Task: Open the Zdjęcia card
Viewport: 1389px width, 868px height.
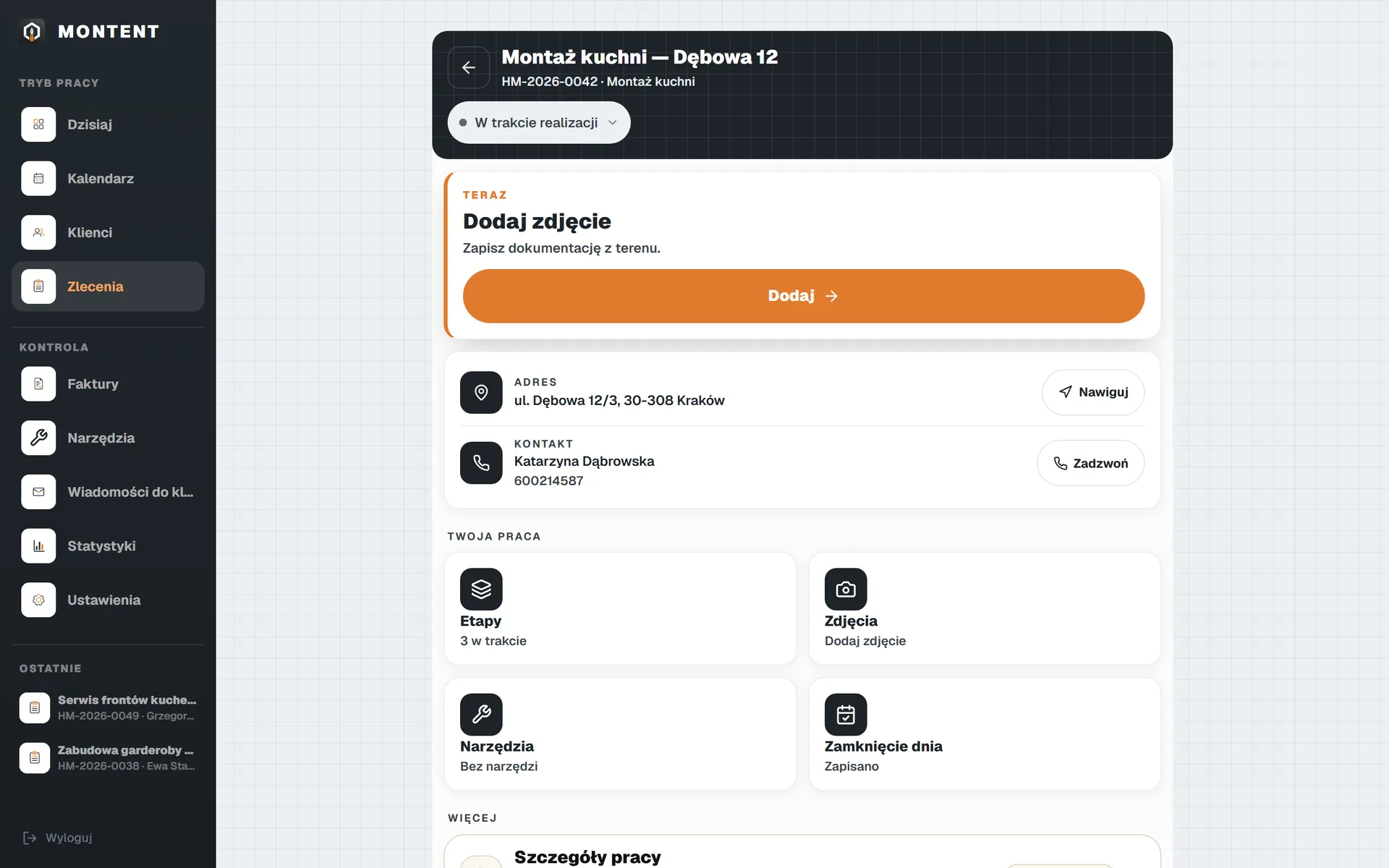Action: click(985, 609)
